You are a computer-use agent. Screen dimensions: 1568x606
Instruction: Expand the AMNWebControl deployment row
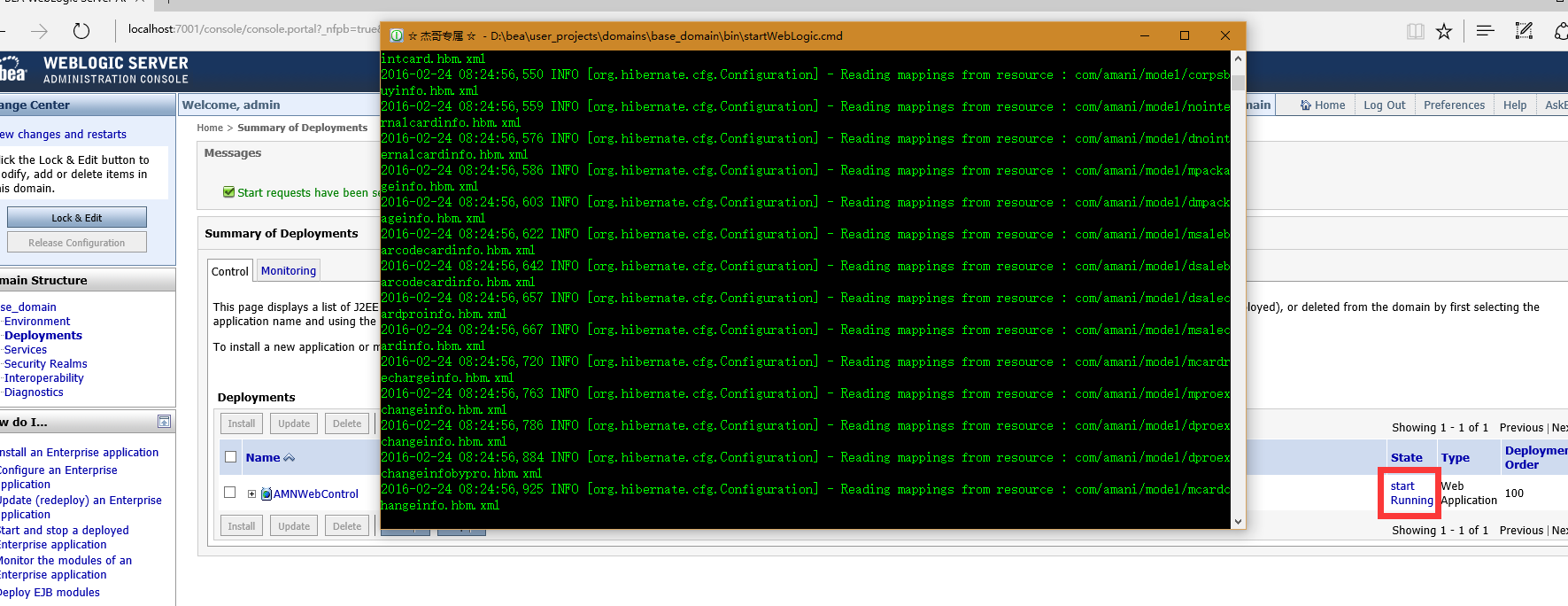[x=251, y=494]
